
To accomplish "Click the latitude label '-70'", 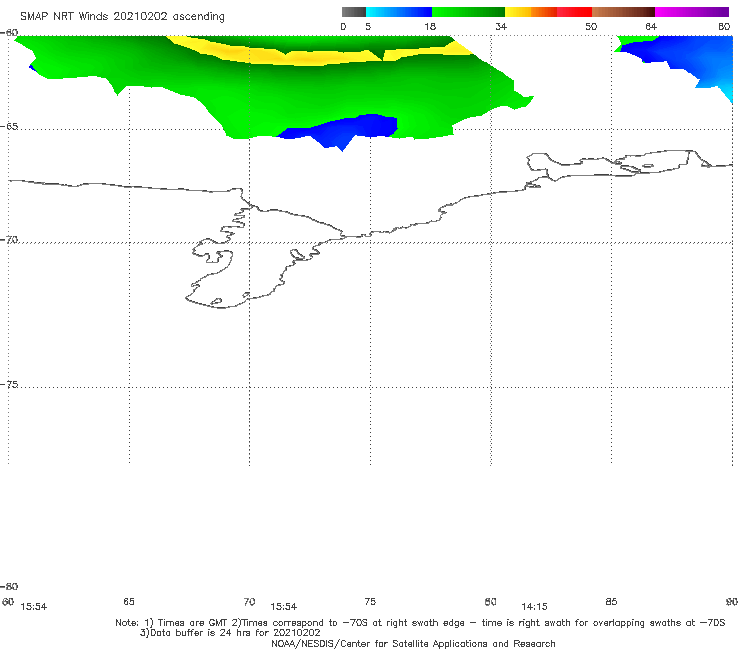I will click(9, 240).
